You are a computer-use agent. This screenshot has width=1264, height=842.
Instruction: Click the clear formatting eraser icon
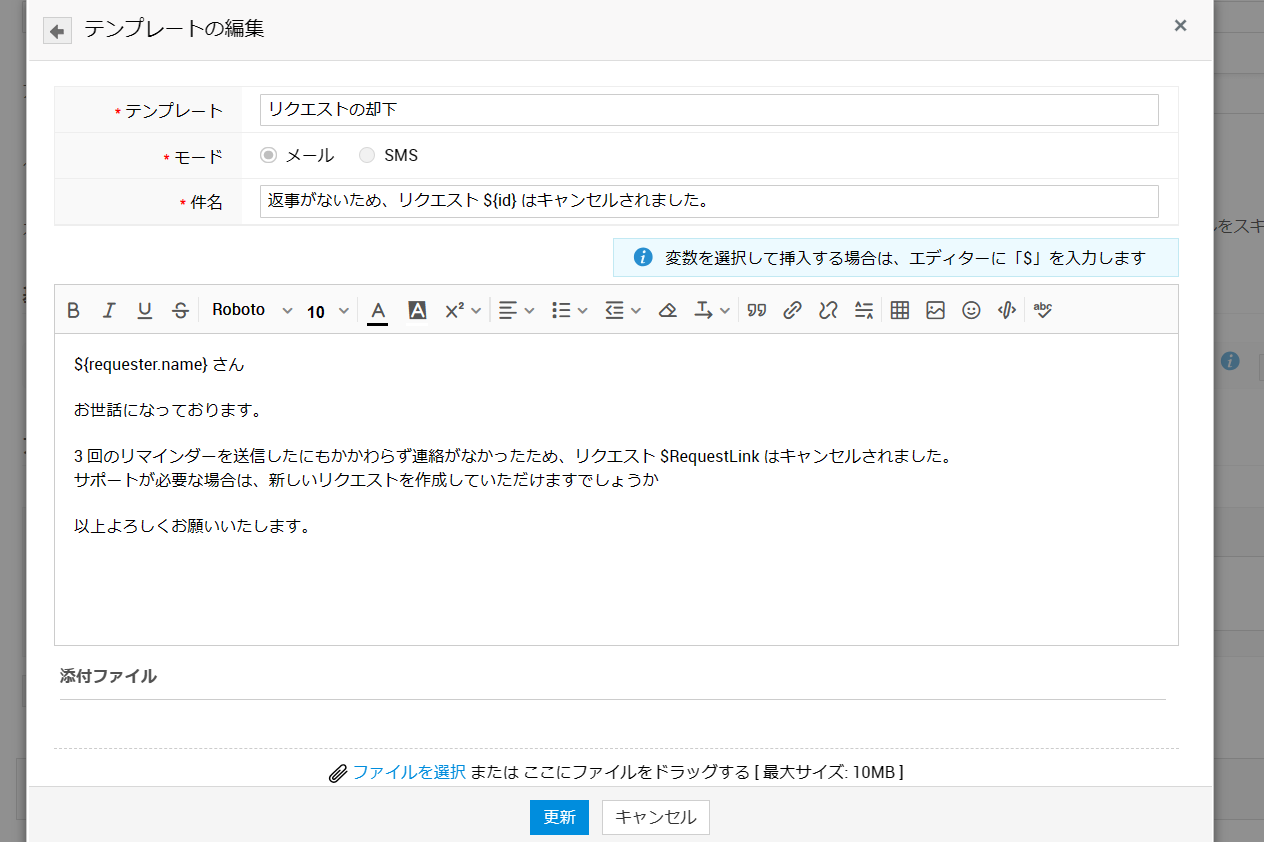[667, 310]
